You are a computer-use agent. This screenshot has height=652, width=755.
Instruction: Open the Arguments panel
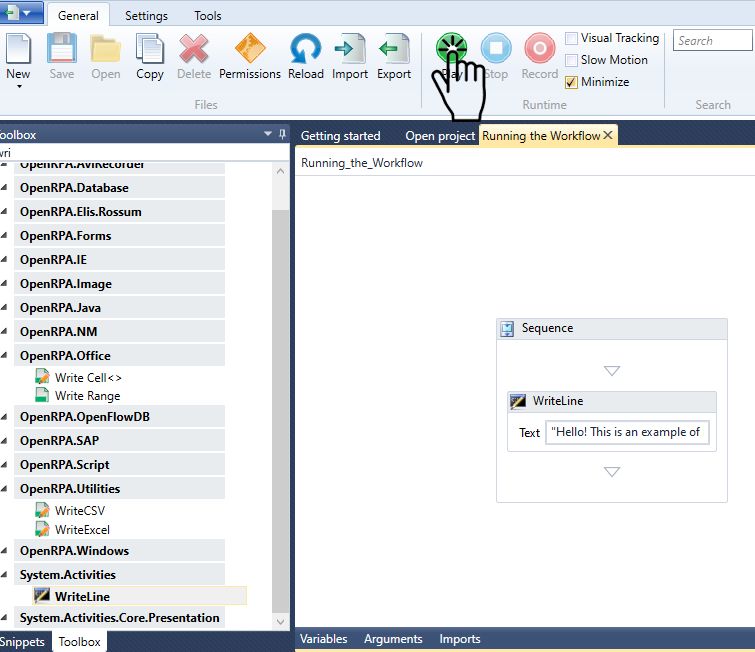pos(393,639)
